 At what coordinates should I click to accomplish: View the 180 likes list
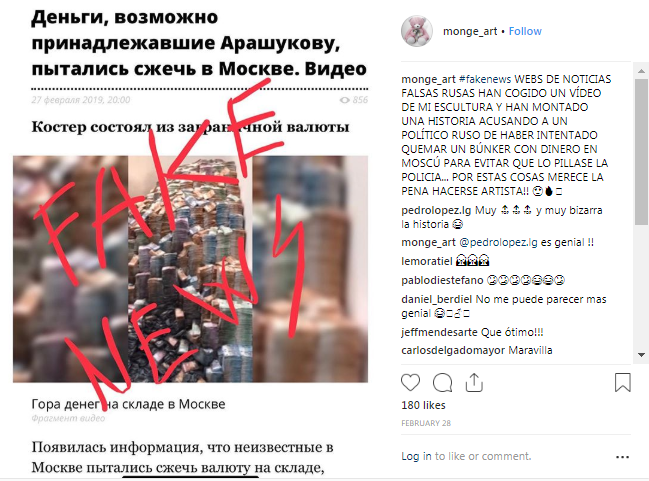pyautogui.click(x=423, y=405)
